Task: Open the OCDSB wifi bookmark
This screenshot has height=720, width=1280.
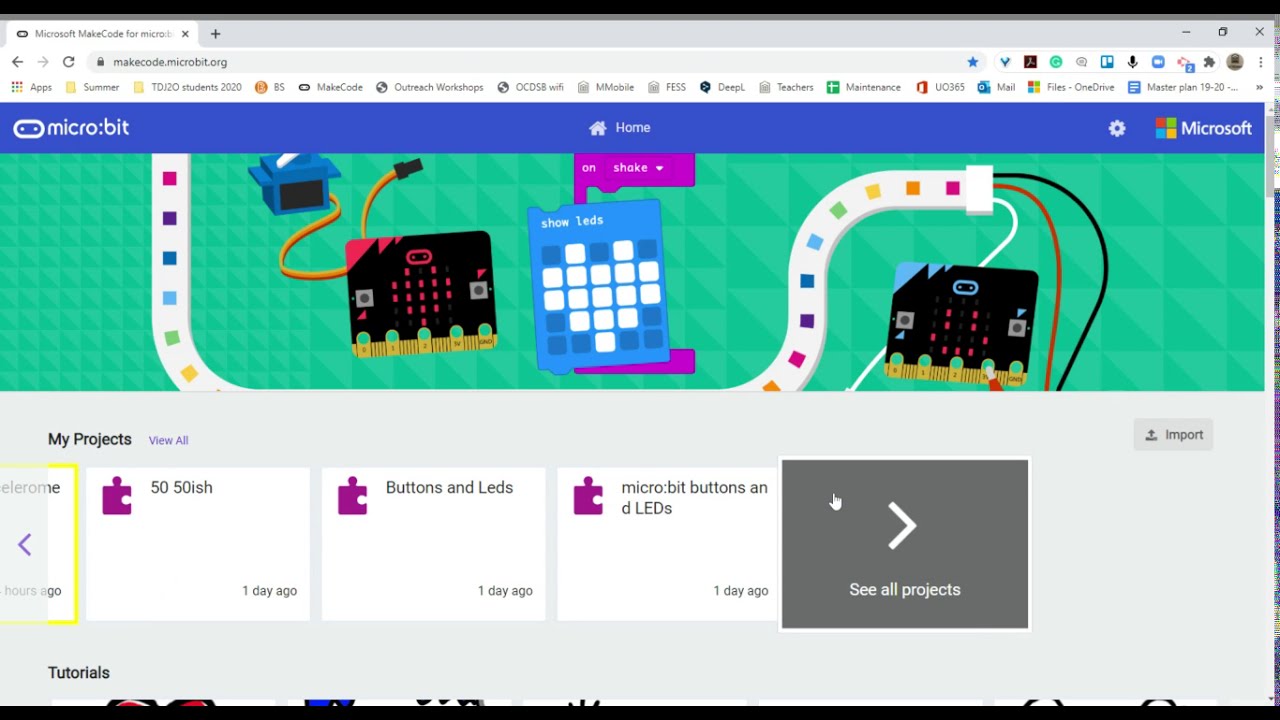Action: click(531, 87)
